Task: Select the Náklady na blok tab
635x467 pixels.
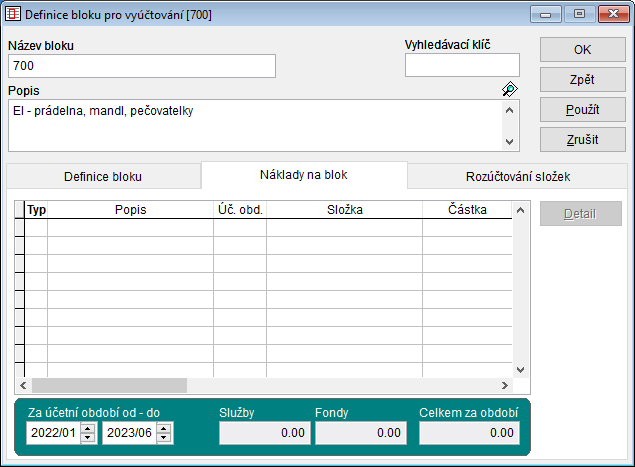Action: click(x=304, y=175)
